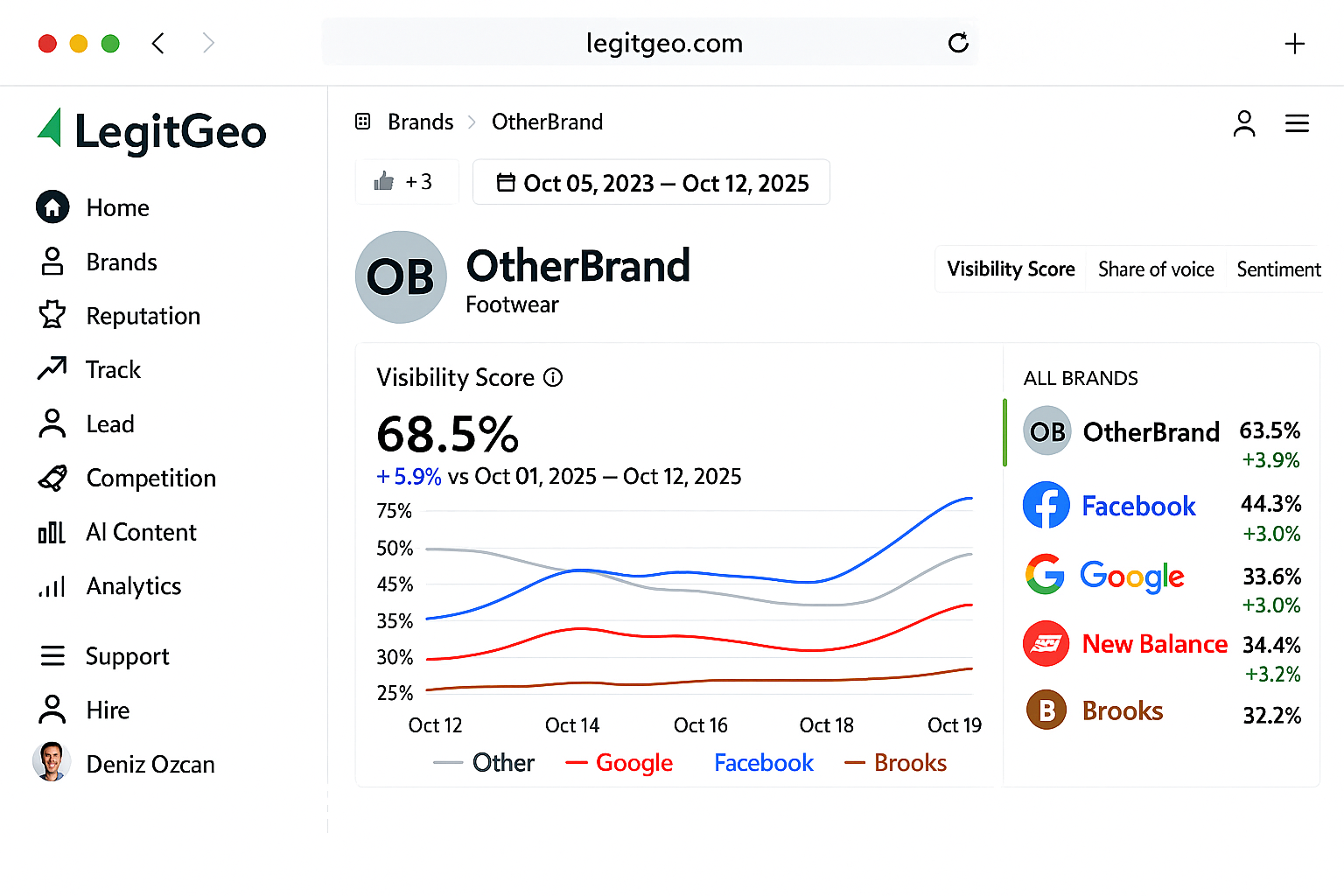The image size is (1344, 896).
Task: Expand the hamburger menu top right
Action: pos(1297,123)
